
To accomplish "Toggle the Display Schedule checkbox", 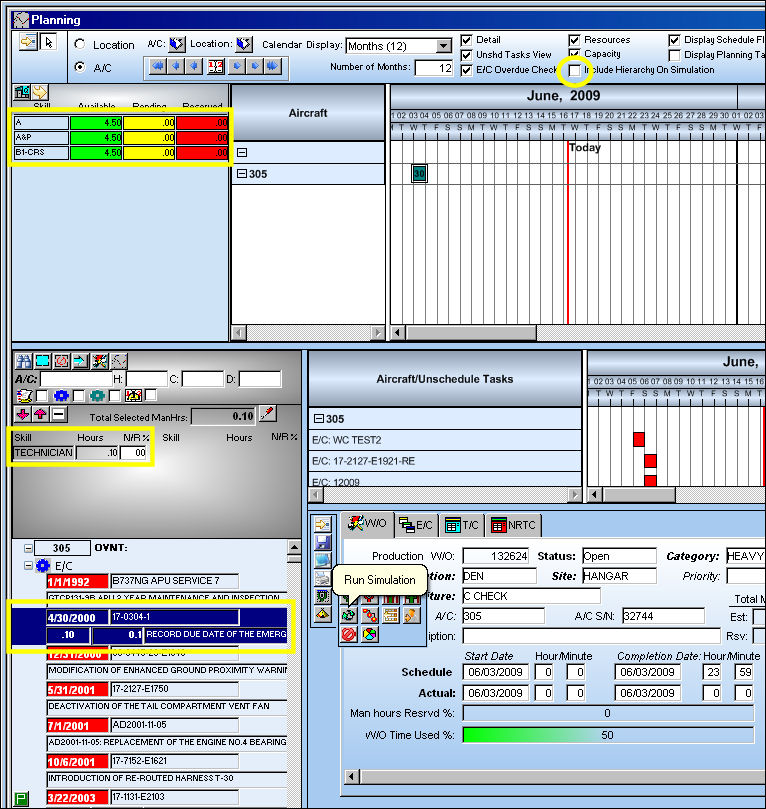I will [x=674, y=40].
